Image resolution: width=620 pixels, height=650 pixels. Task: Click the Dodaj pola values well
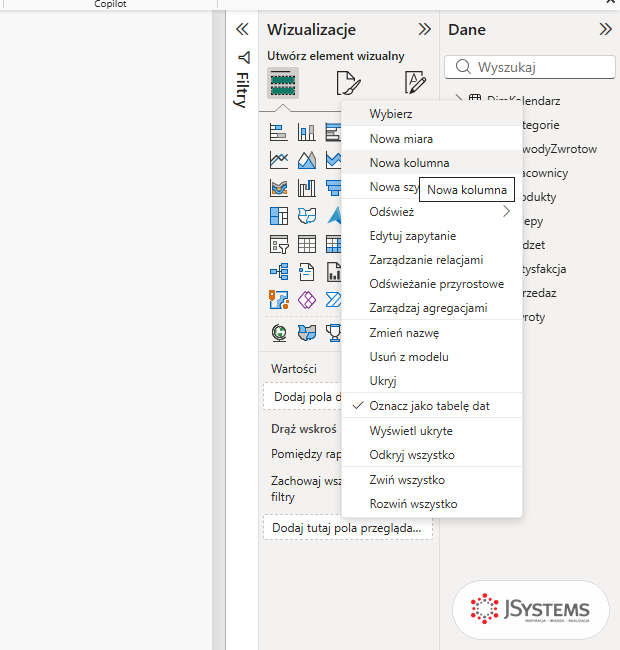pos(303,397)
